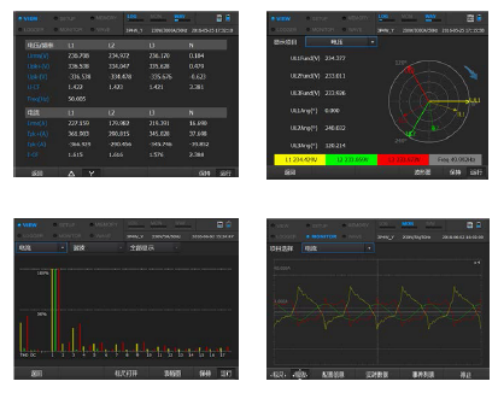Open third display dropdown on harmonic screen

153,248
